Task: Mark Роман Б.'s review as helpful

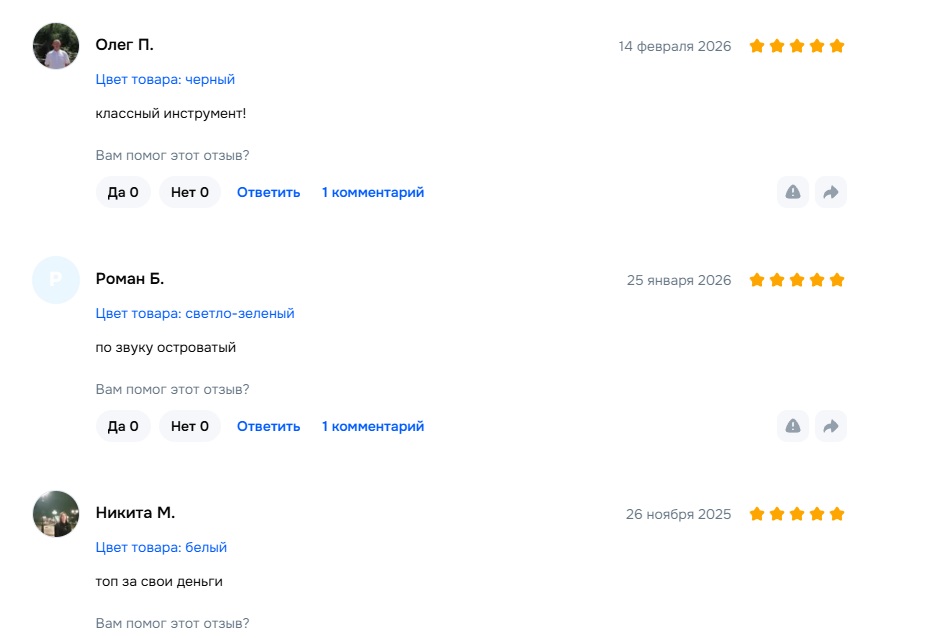Action: click(x=123, y=426)
